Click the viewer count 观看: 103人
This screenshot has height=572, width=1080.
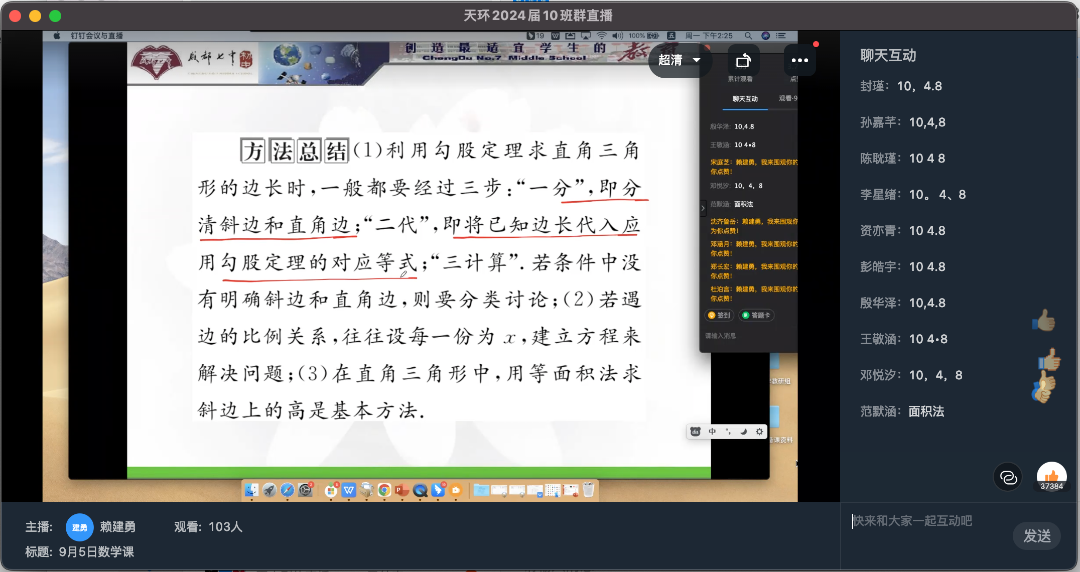(x=208, y=527)
